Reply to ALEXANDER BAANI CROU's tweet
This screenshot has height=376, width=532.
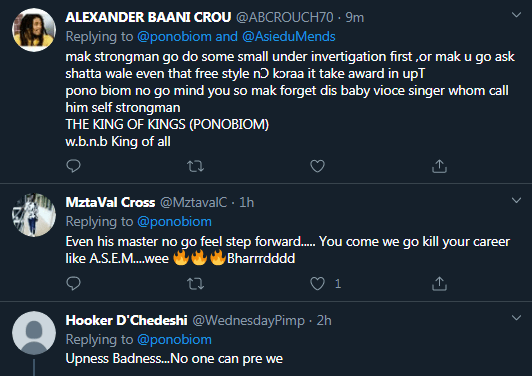pyautogui.click(x=73, y=166)
